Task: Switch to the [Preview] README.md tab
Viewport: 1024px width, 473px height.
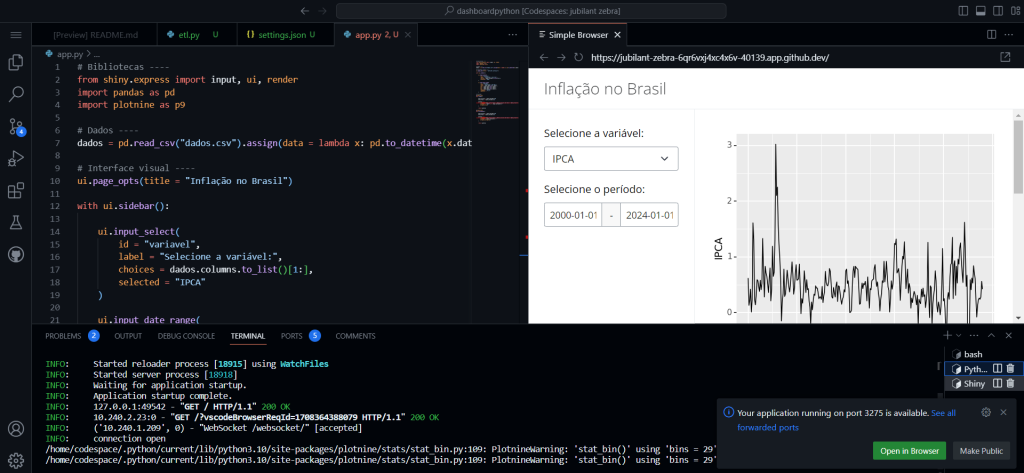Action: coord(95,35)
